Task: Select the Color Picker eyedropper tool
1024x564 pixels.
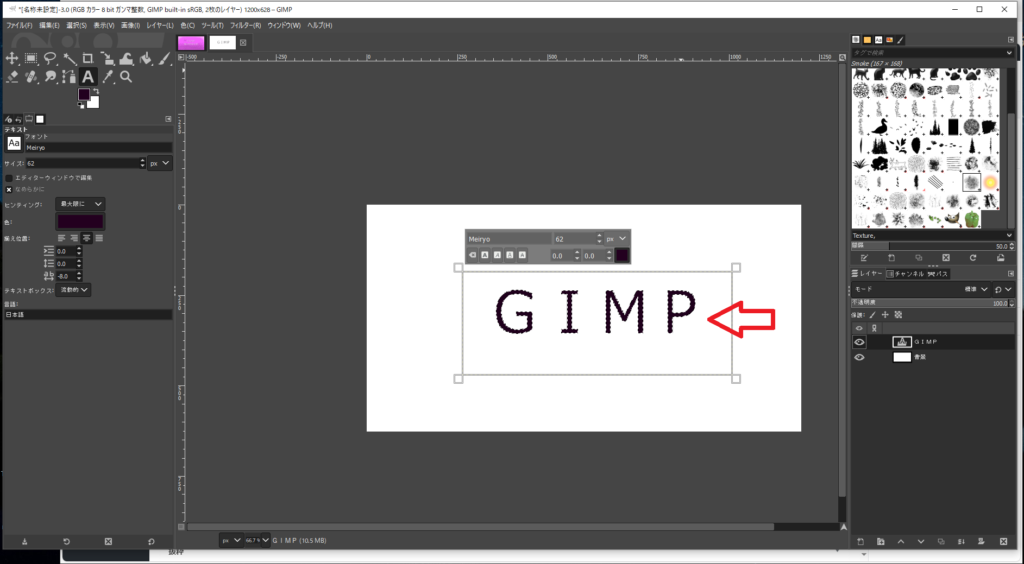Action: 107,77
